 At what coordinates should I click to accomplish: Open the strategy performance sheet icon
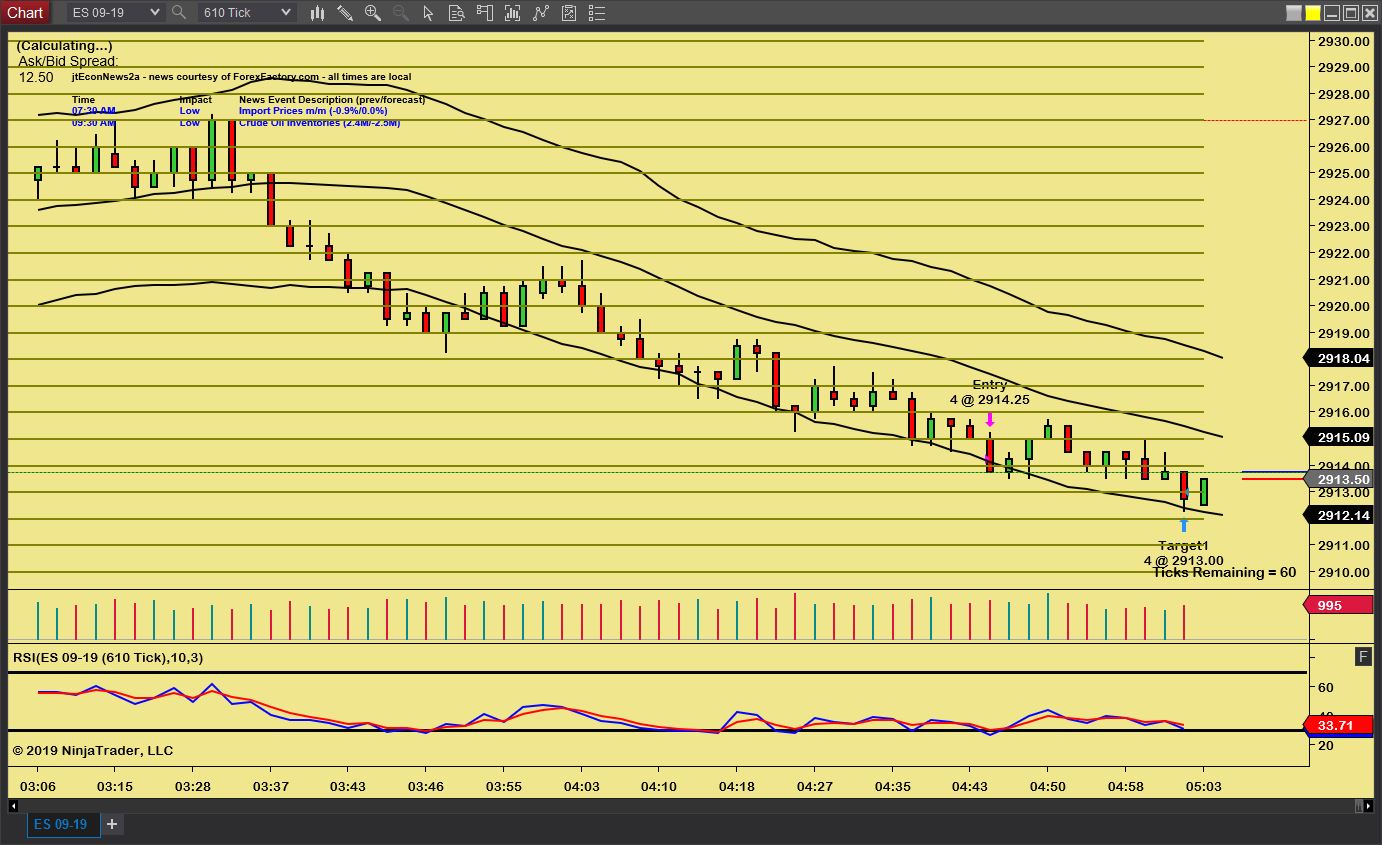(569, 13)
